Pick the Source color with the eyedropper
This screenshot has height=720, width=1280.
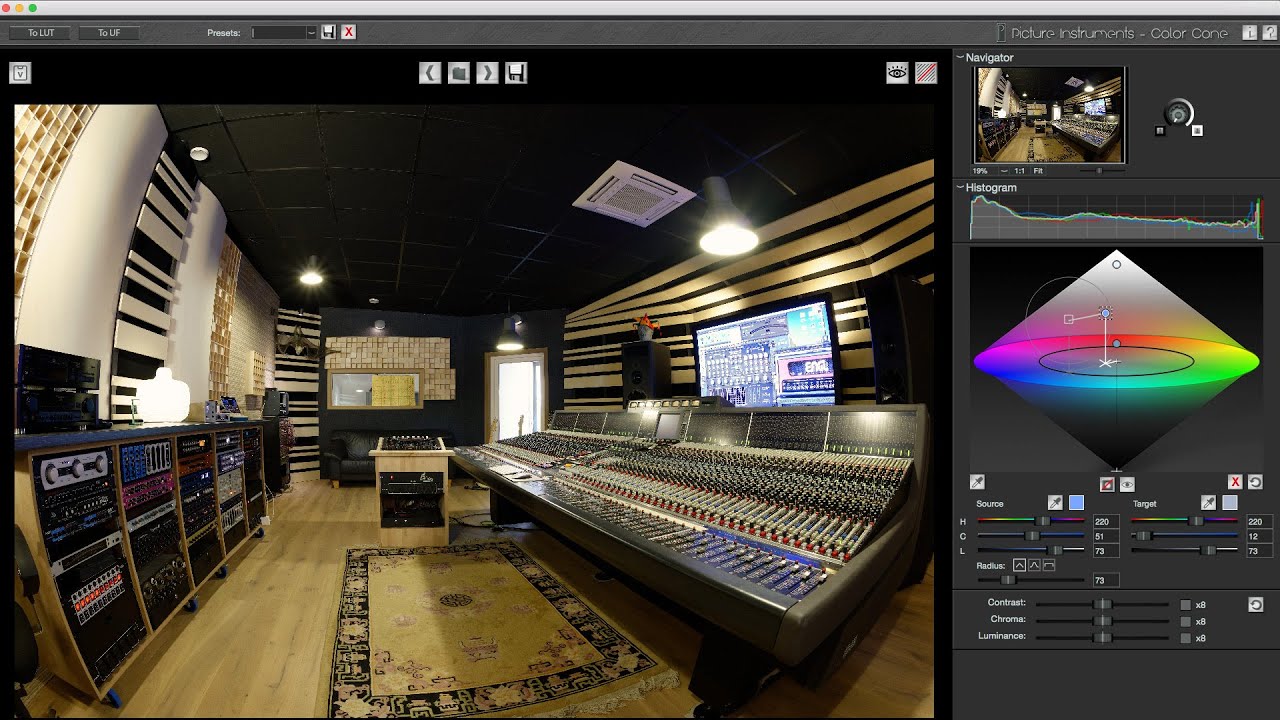[1055, 503]
